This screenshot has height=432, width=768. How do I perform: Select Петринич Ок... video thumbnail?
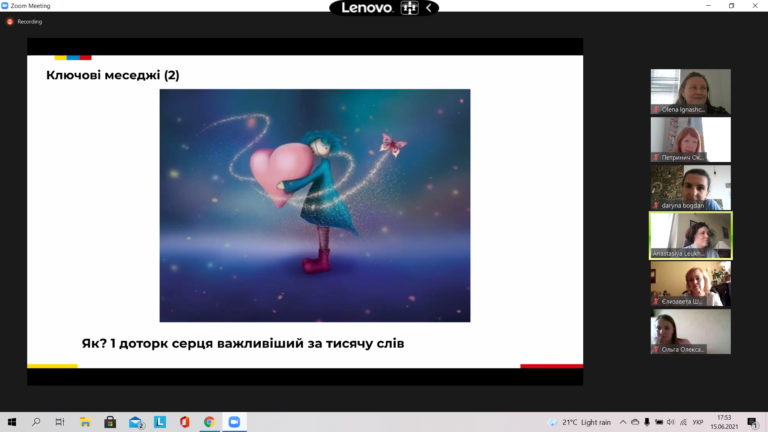point(691,140)
